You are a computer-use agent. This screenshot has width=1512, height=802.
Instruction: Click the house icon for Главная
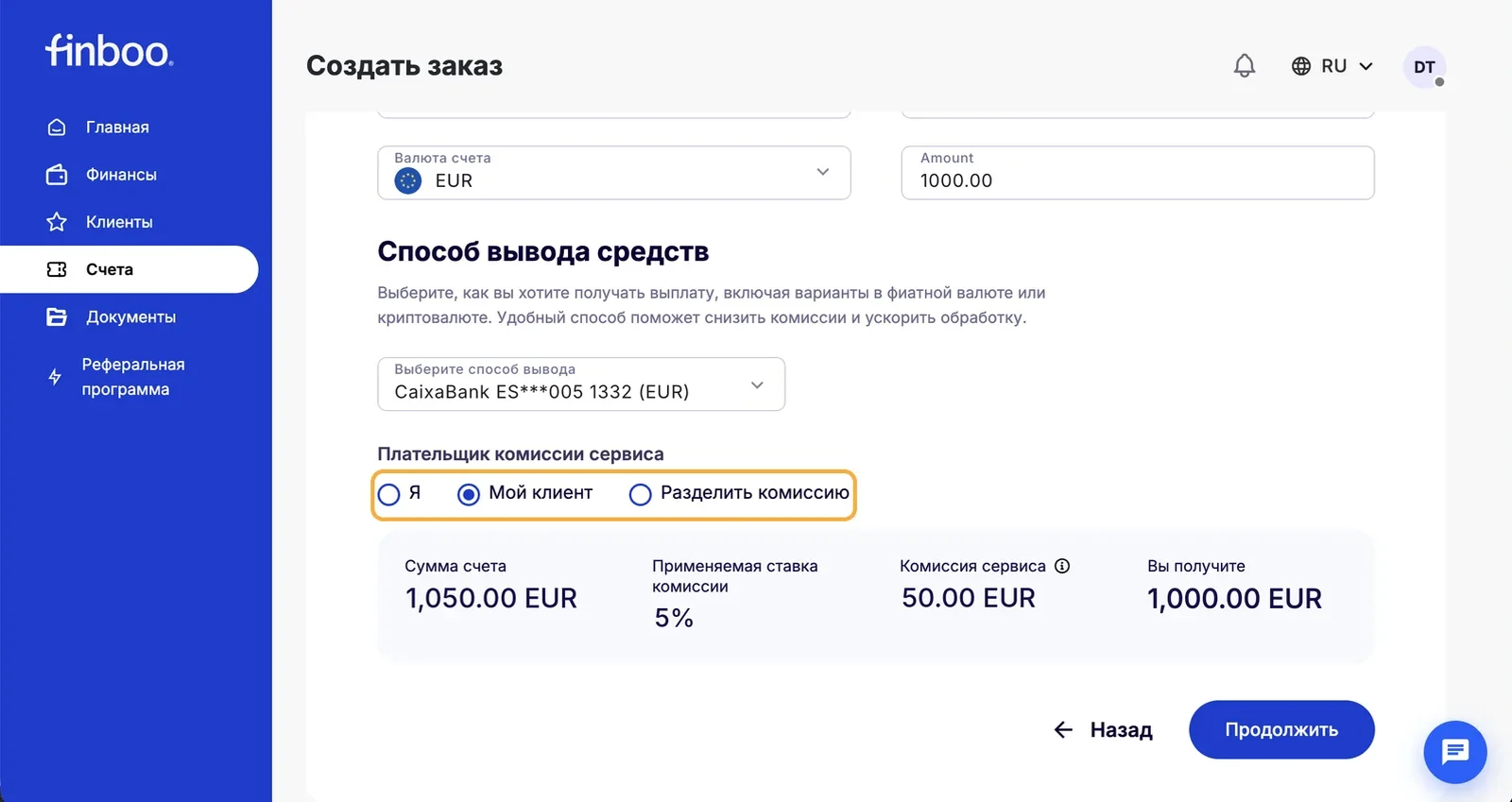pyautogui.click(x=57, y=128)
